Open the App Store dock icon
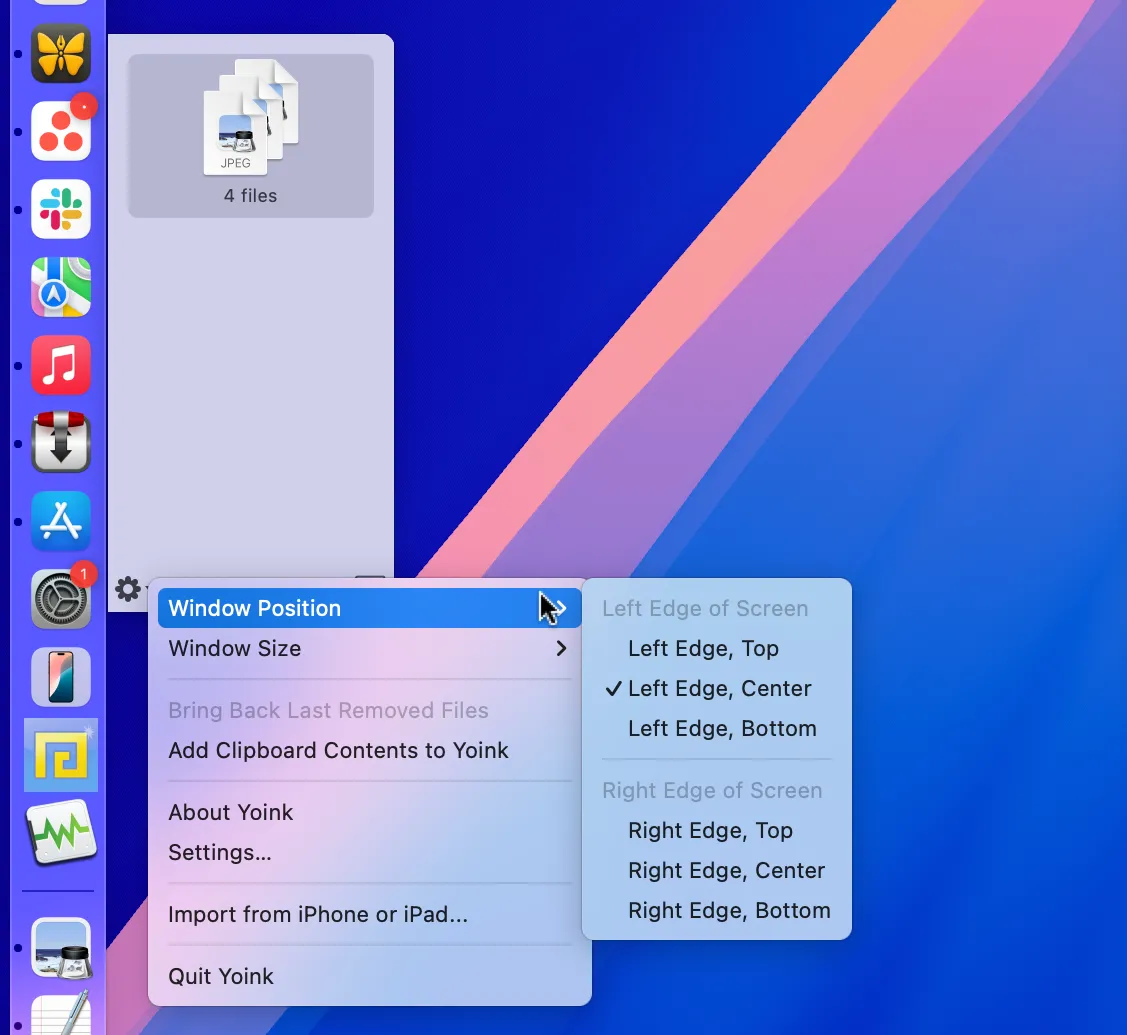This screenshot has height=1035, width=1127. [x=61, y=521]
